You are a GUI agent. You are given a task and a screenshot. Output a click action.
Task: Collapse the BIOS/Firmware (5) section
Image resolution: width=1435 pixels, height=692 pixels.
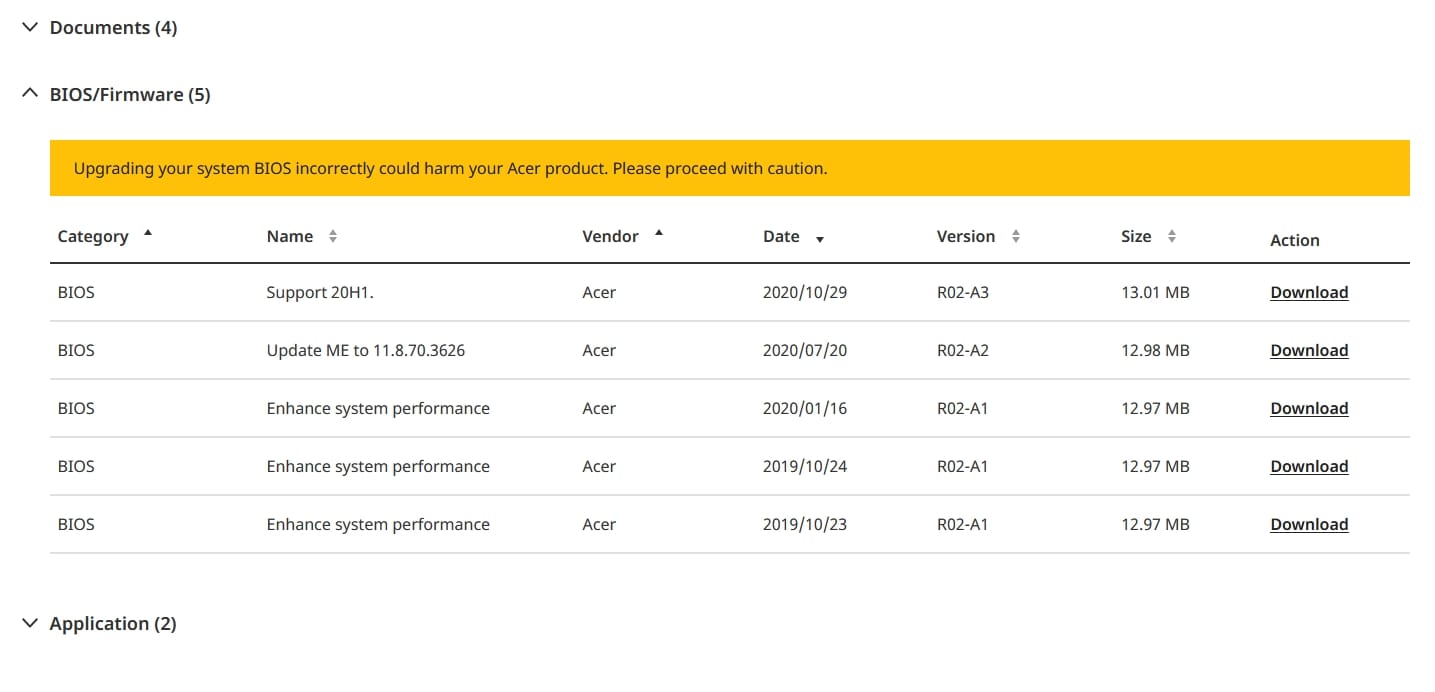[x=29, y=95]
